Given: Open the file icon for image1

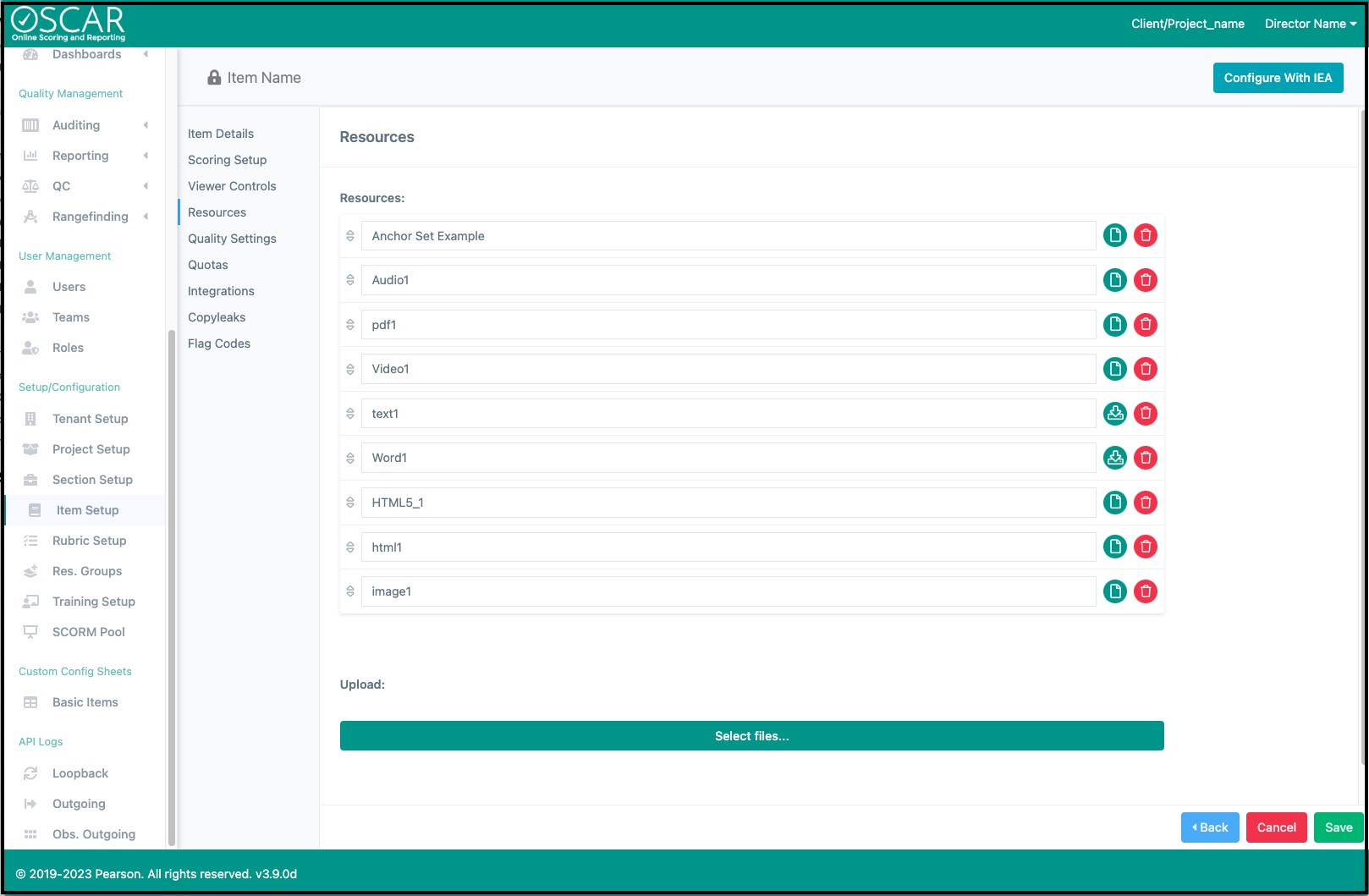Looking at the screenshot, I should click(x=1115, y=591).
